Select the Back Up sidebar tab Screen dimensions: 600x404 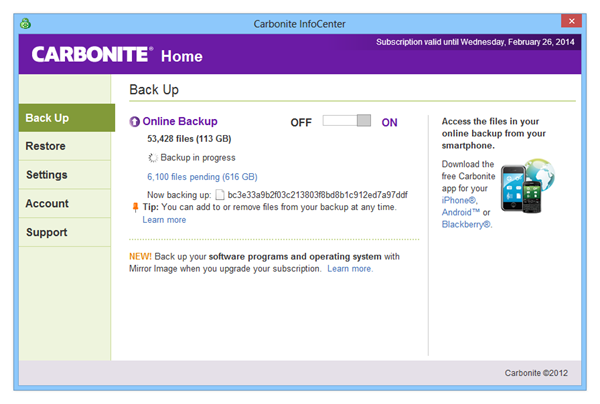pos(67,118)
